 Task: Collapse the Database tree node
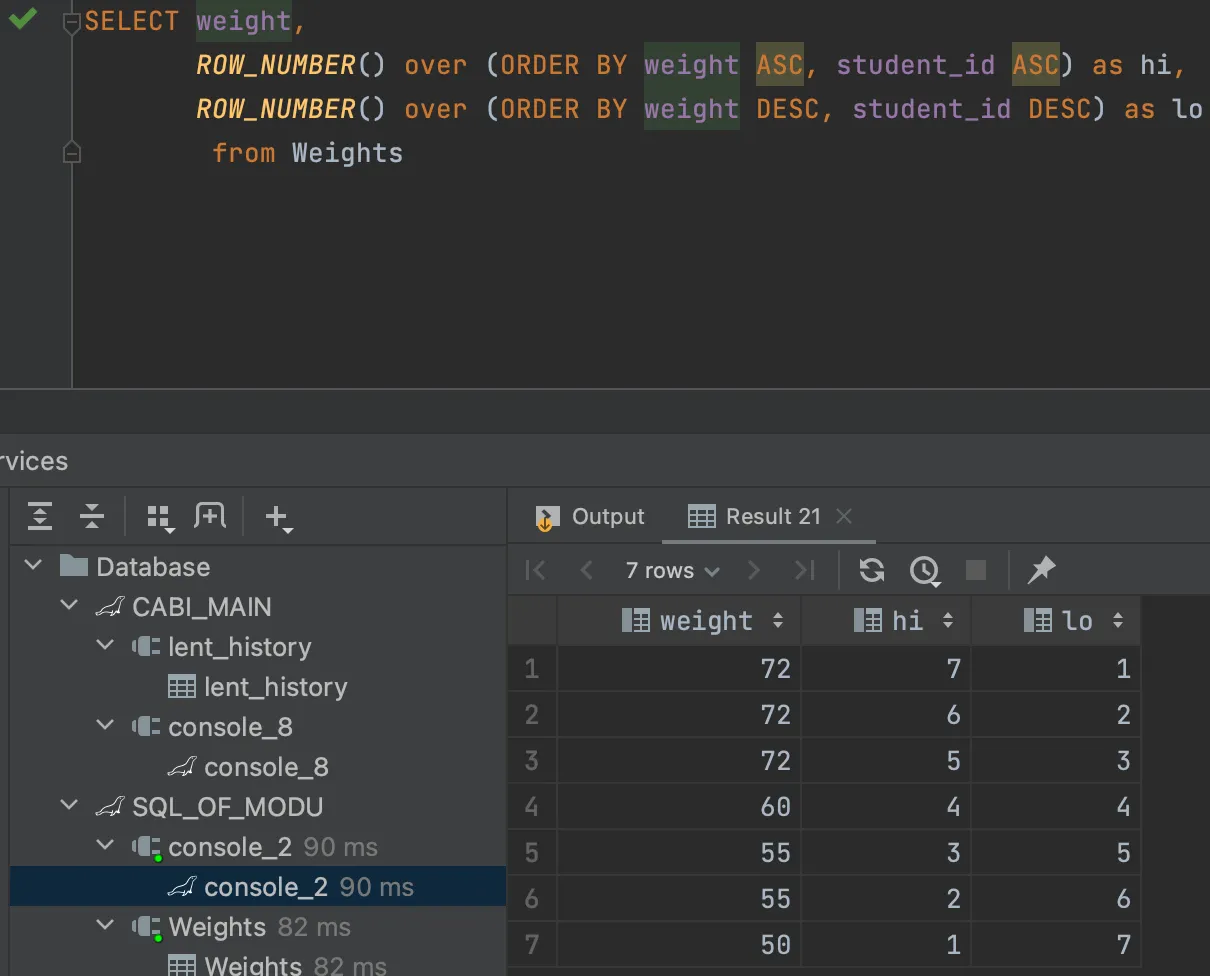33,566
